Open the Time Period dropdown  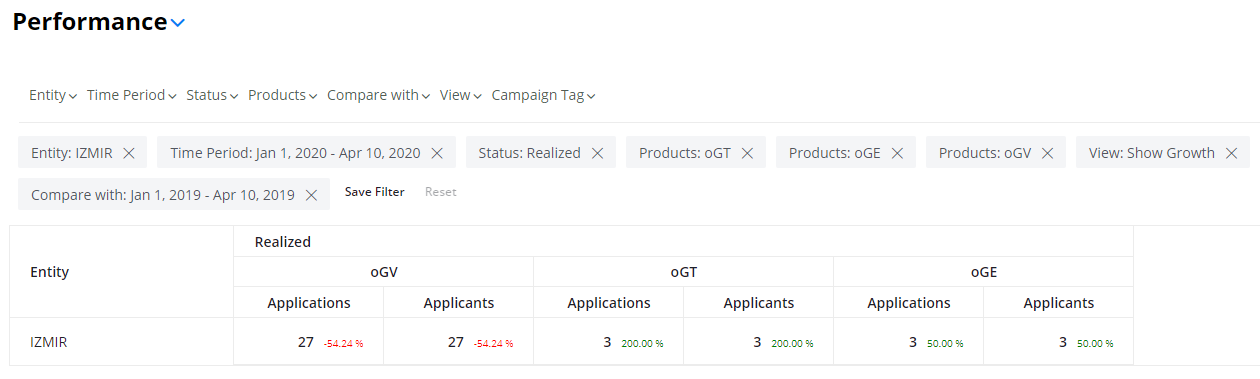click(x=132, y=95)
